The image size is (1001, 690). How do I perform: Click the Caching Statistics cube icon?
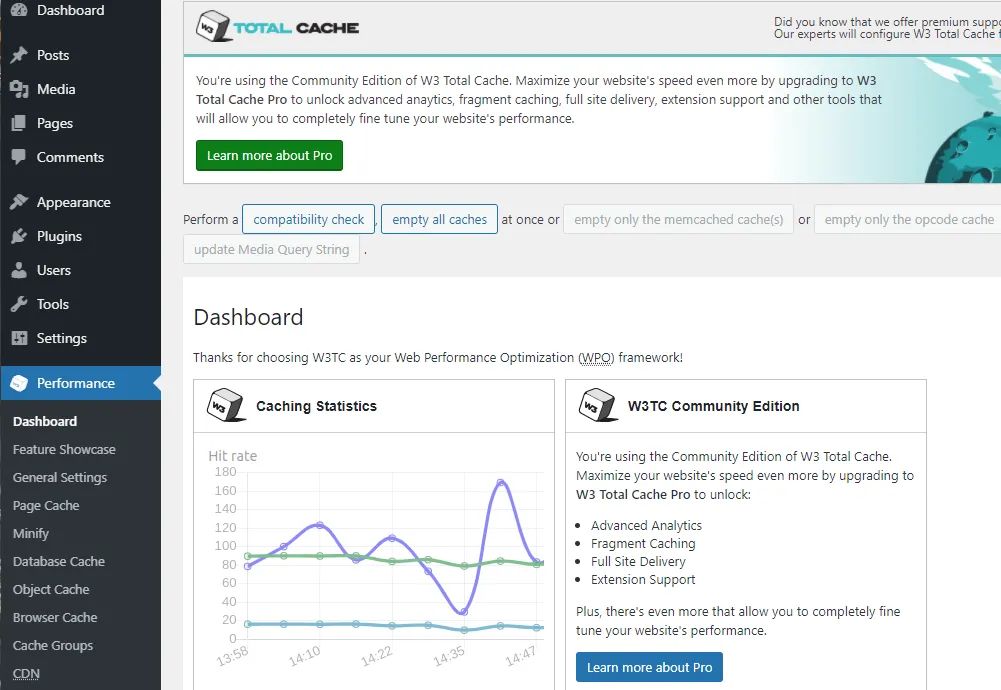point(225,405)
